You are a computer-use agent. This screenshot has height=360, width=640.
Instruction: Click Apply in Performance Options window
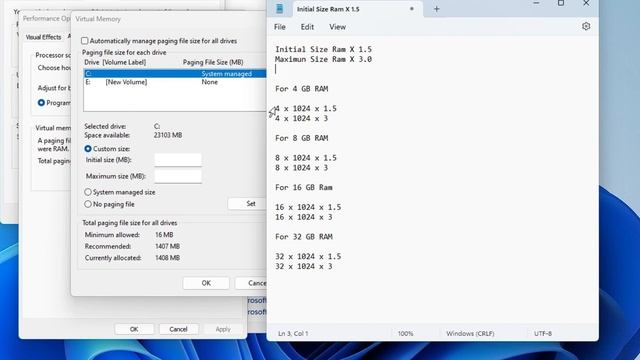coord(223,329)
